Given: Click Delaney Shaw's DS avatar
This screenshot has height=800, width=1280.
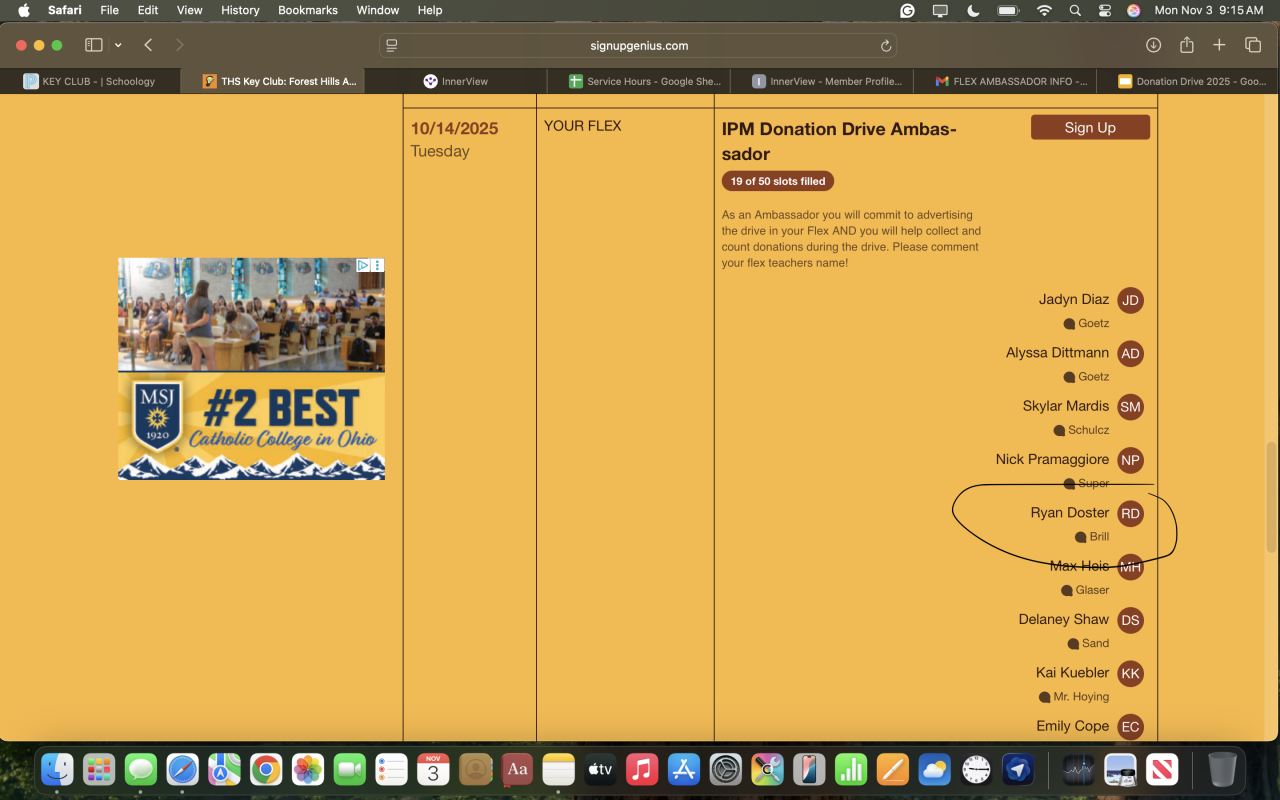Looking at the screenshot, I should 1130,620.
